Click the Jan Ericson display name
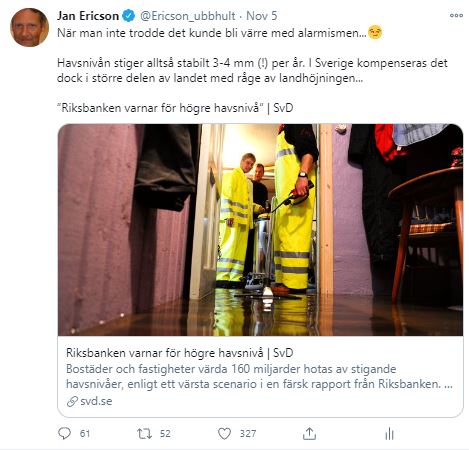 click(x=88, y=16)
